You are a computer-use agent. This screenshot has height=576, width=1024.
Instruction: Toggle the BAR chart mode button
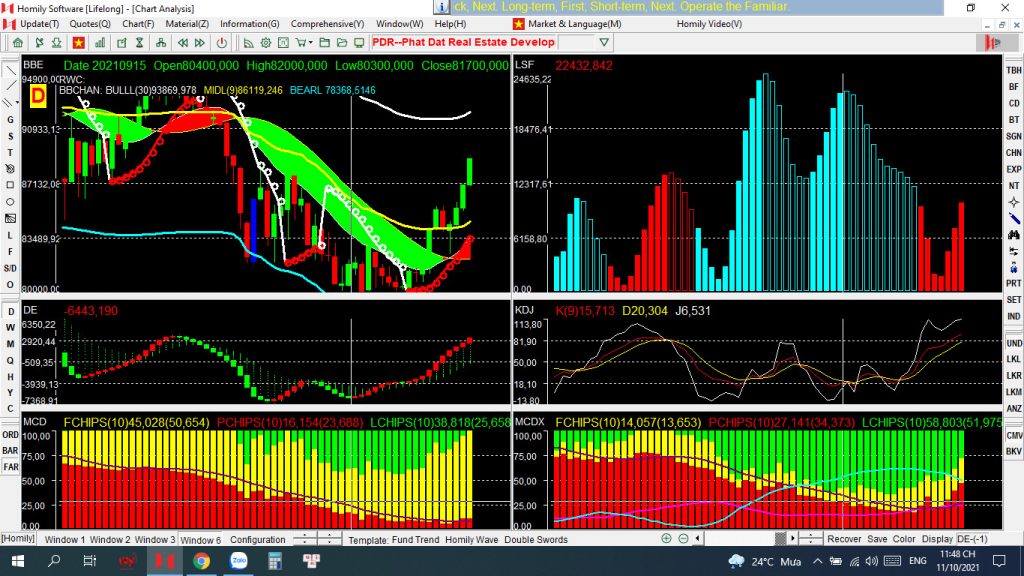(10, 451)
